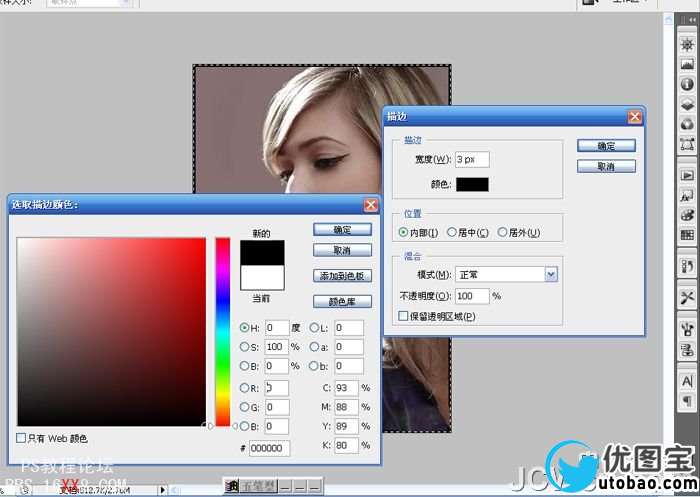The image size is (700, 497).
Task: Click the black 颜色 swatch in stroke dialog
Action: click(x=472, y=184)
